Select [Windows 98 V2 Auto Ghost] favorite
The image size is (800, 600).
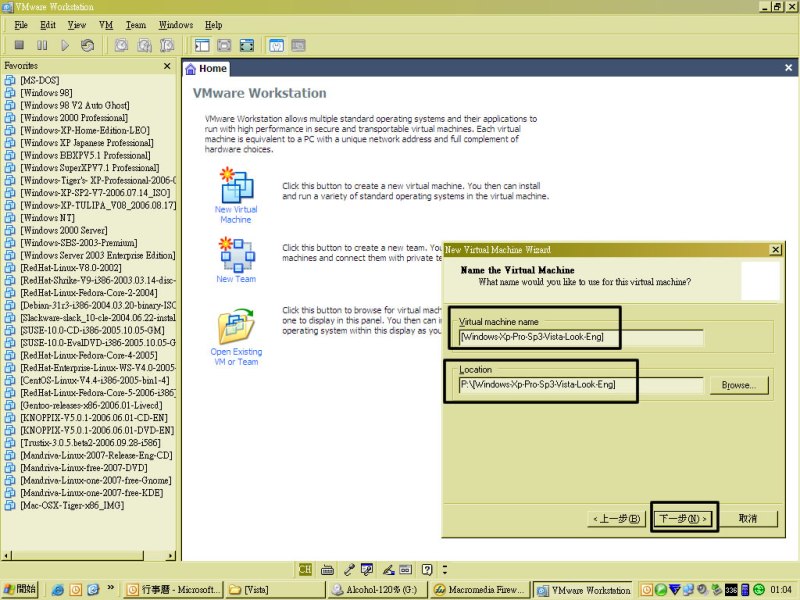pyautogui.click(x=75, y=105)
